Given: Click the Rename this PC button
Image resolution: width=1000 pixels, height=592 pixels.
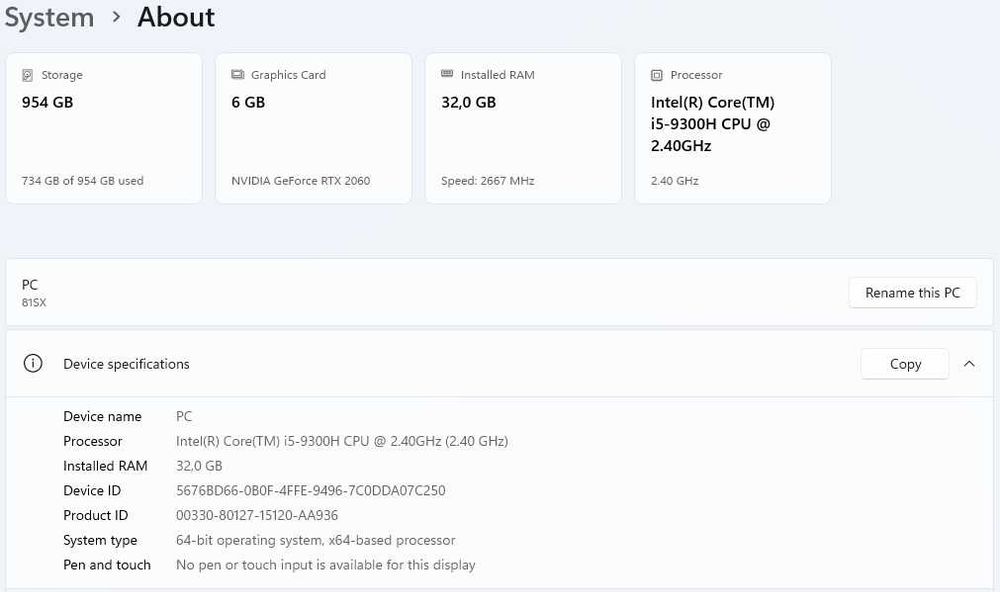Looking at the screenshot, I should click(912, 293).
